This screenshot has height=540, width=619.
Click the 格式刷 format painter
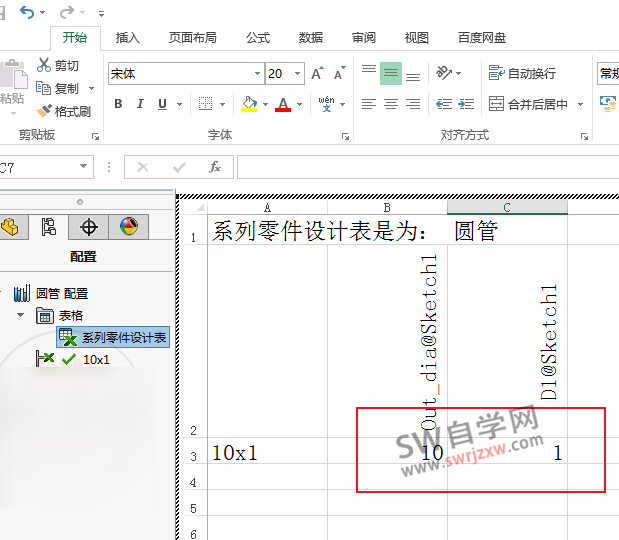coord(64,111)
